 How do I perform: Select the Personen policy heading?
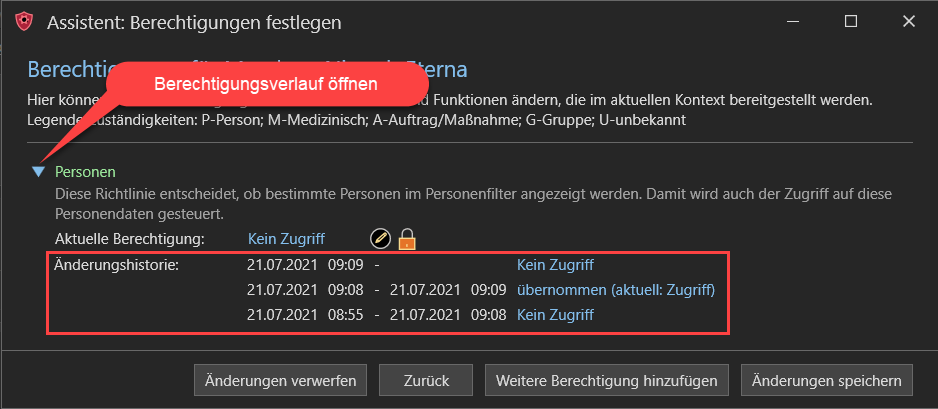85,172
